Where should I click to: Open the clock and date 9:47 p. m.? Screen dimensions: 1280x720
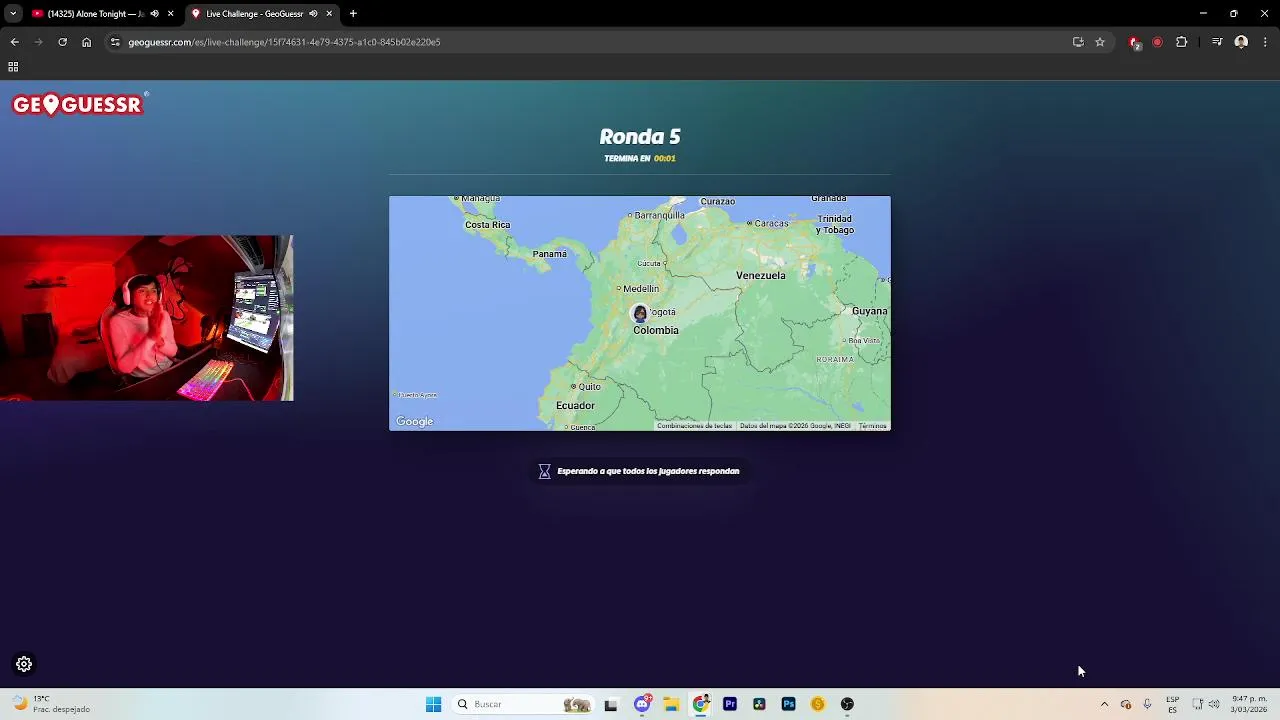tap(1249, 704)
